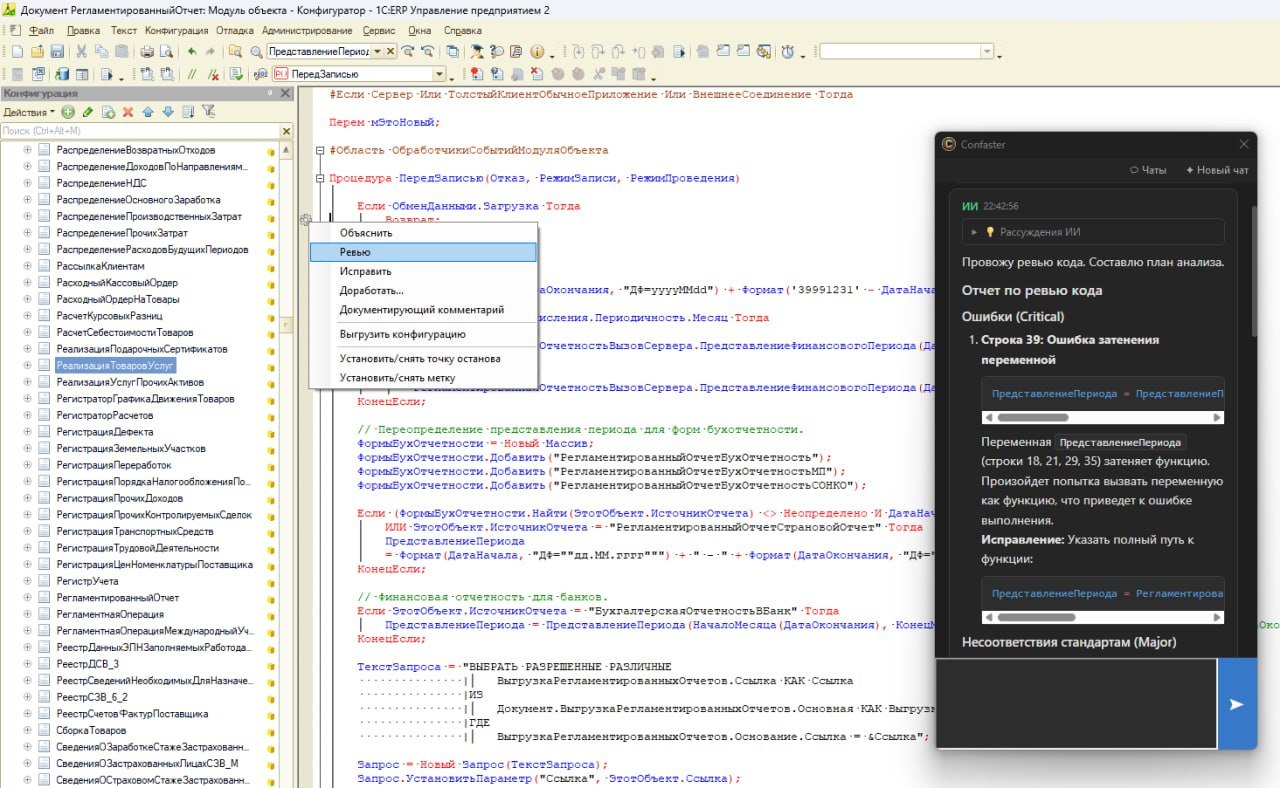The image size is (1280, 788).
Task: Click the Undo arrow icon
Action: tap(192, 51)
